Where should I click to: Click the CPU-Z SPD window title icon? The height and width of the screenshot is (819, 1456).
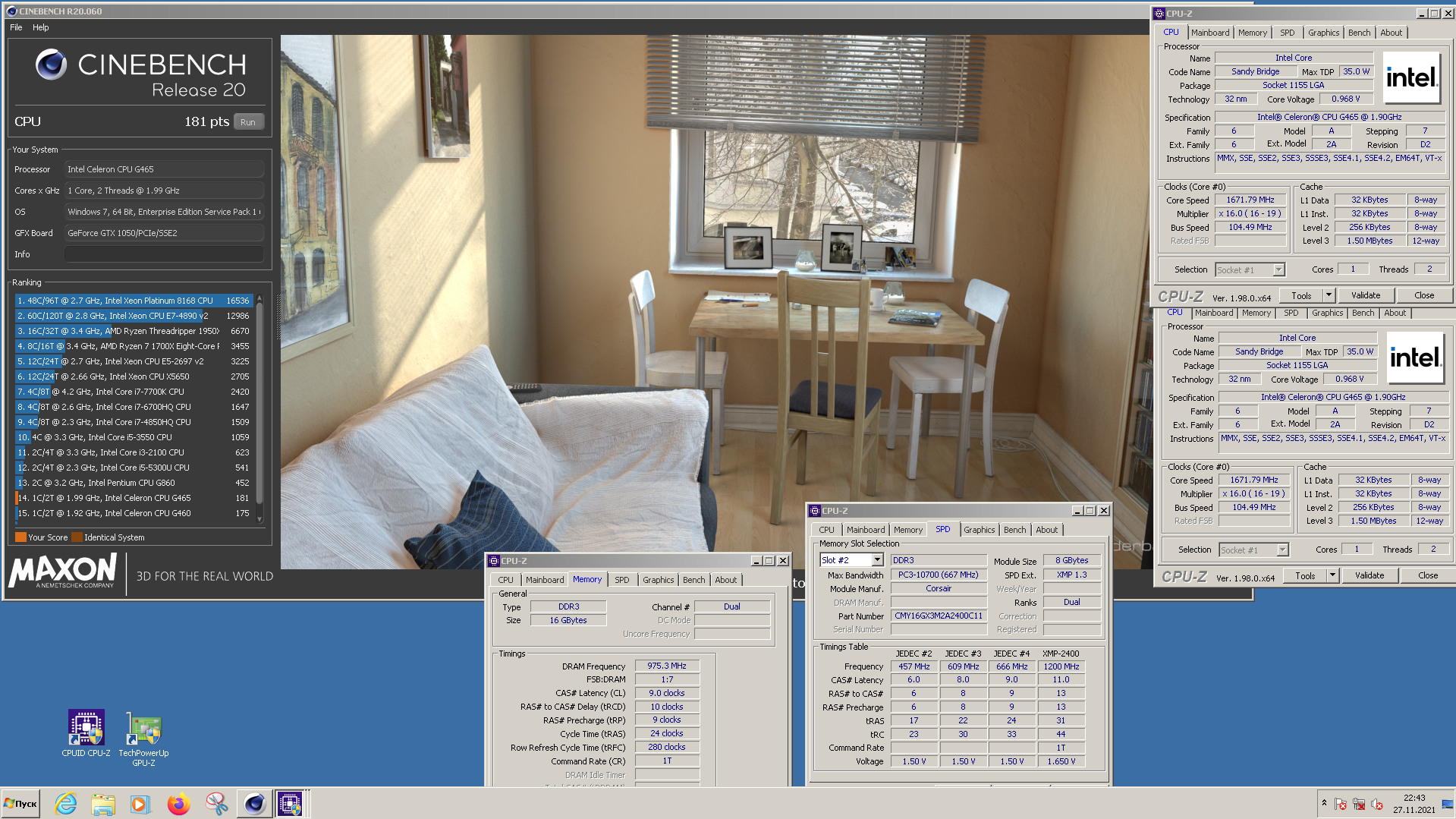click(814, 511)
